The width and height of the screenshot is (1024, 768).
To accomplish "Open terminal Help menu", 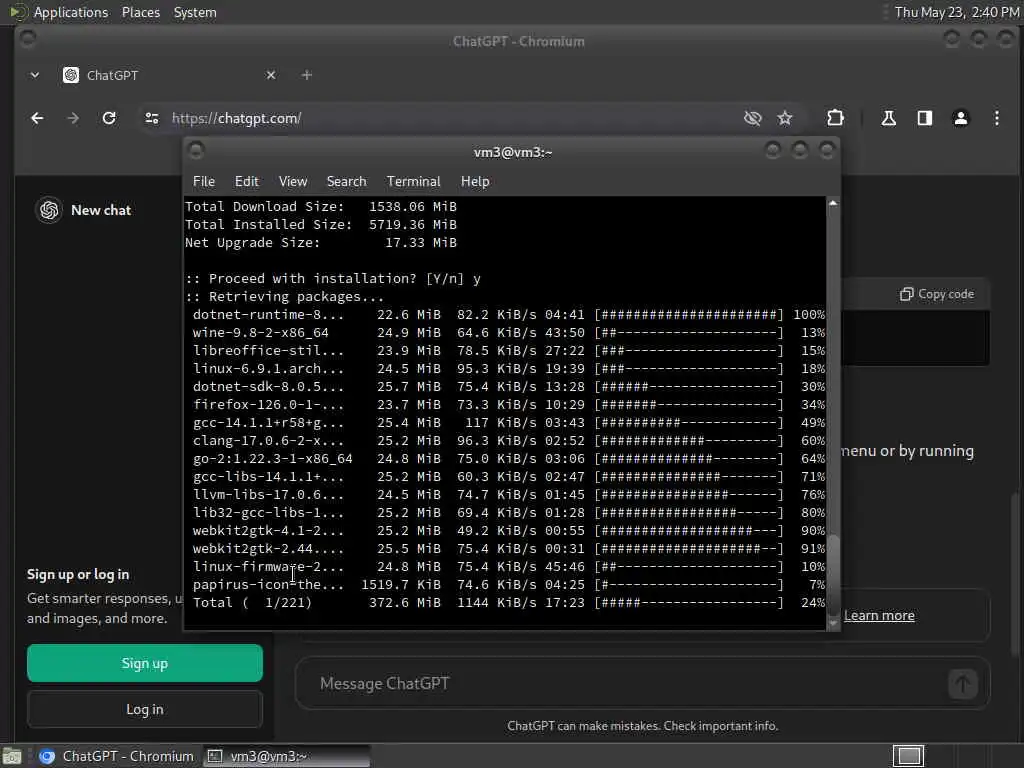I will click(x=475, y=182).
